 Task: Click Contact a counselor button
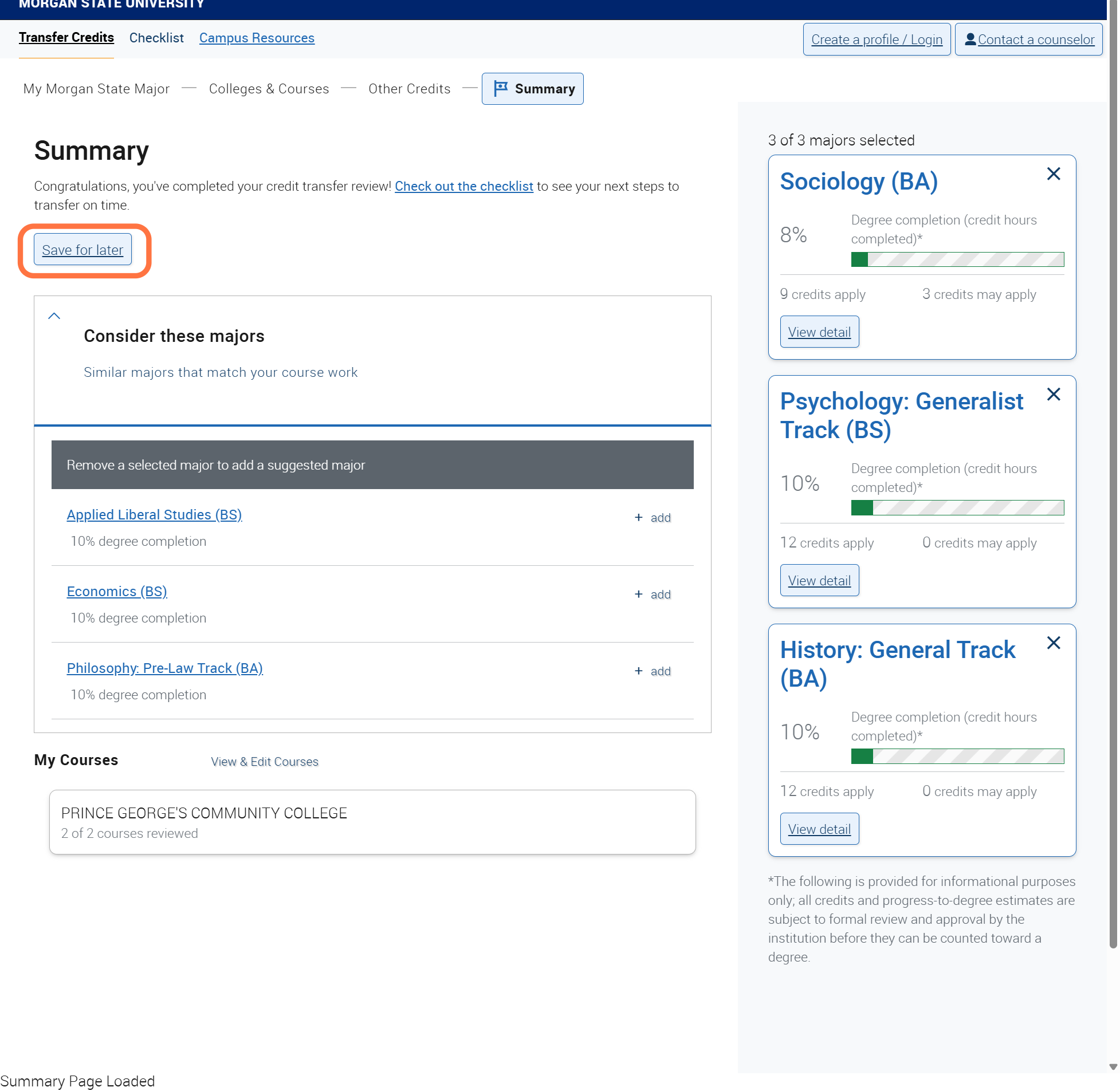click(x=1028, y=40)
